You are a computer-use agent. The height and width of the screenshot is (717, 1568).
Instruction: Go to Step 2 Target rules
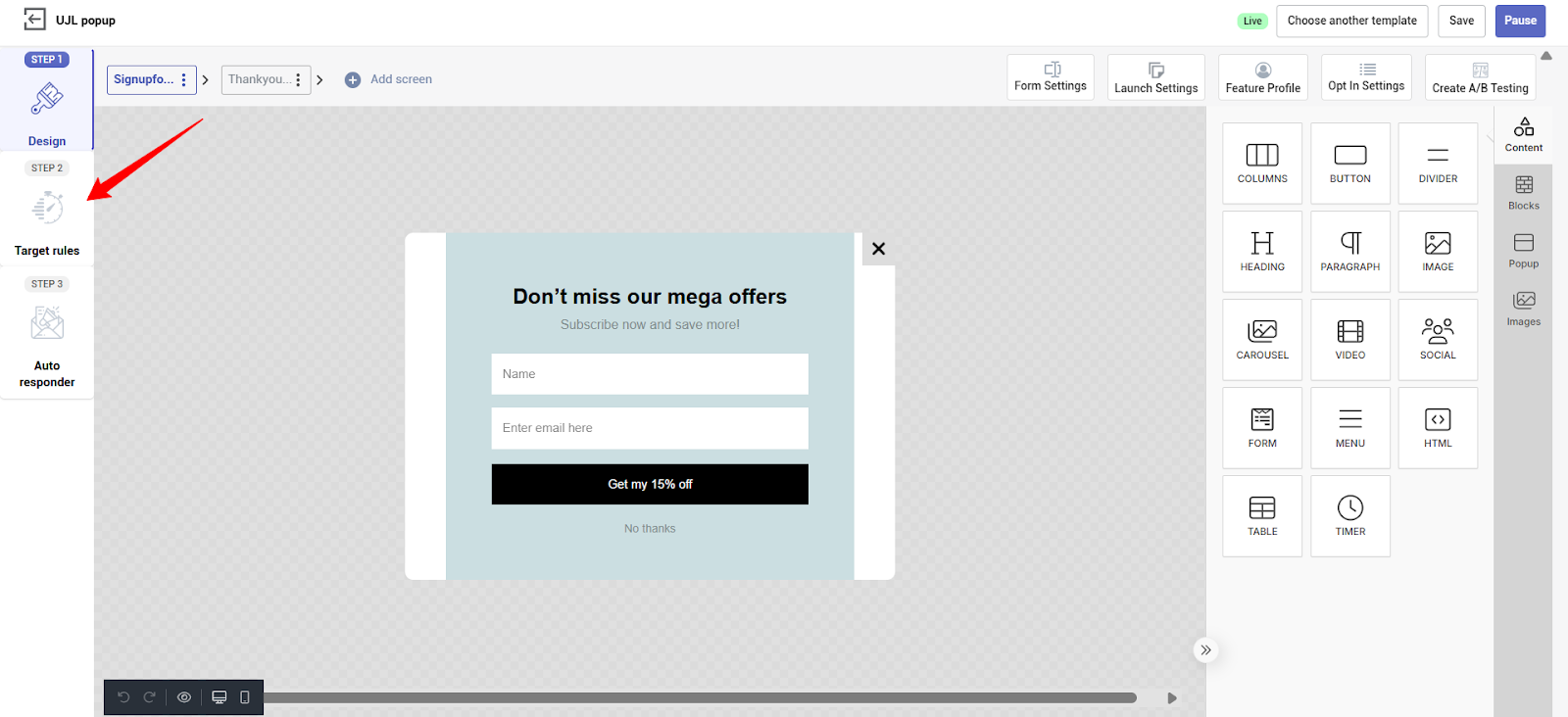pos(47,210)
